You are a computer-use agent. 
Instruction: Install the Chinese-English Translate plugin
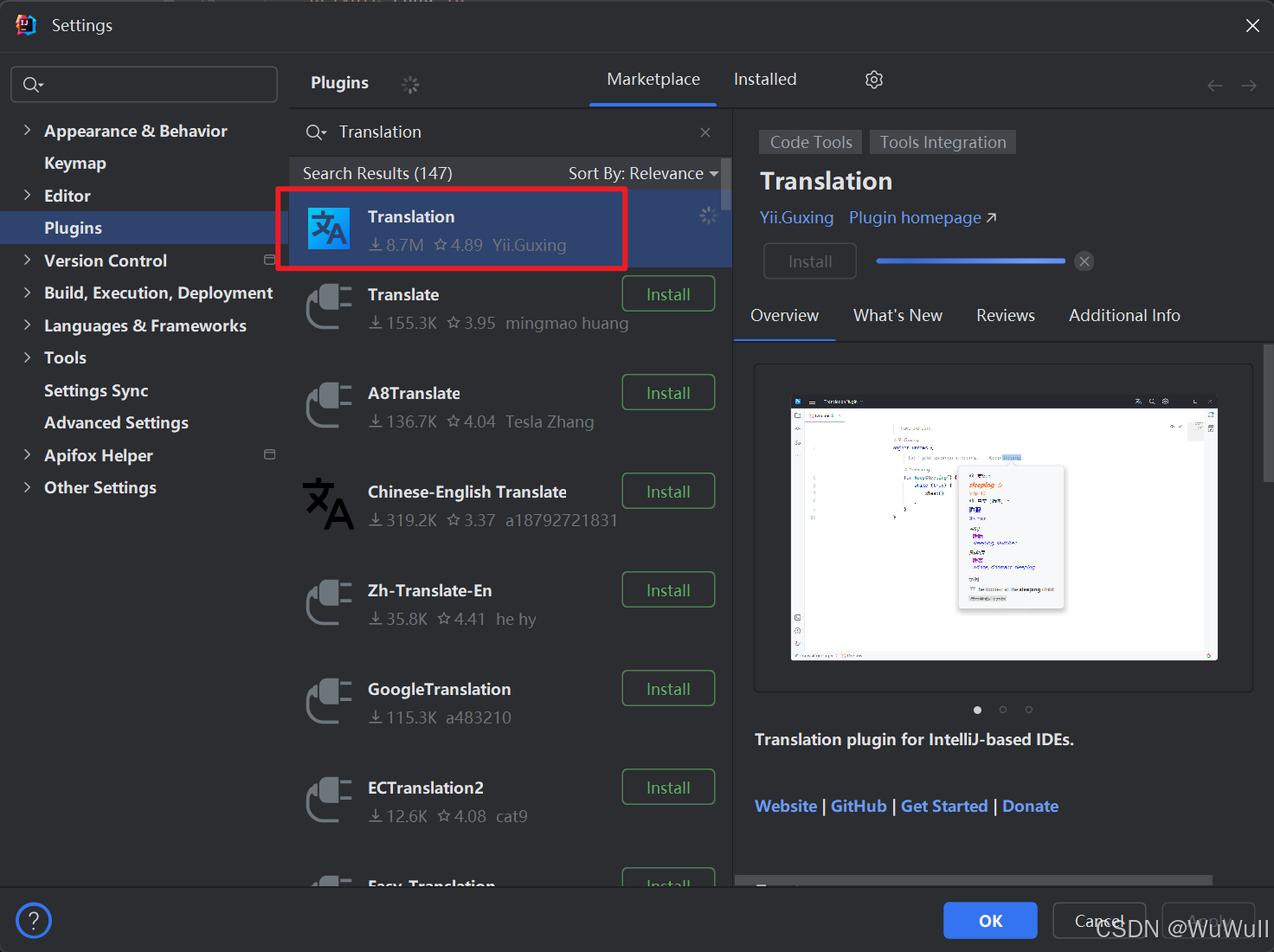668,492
